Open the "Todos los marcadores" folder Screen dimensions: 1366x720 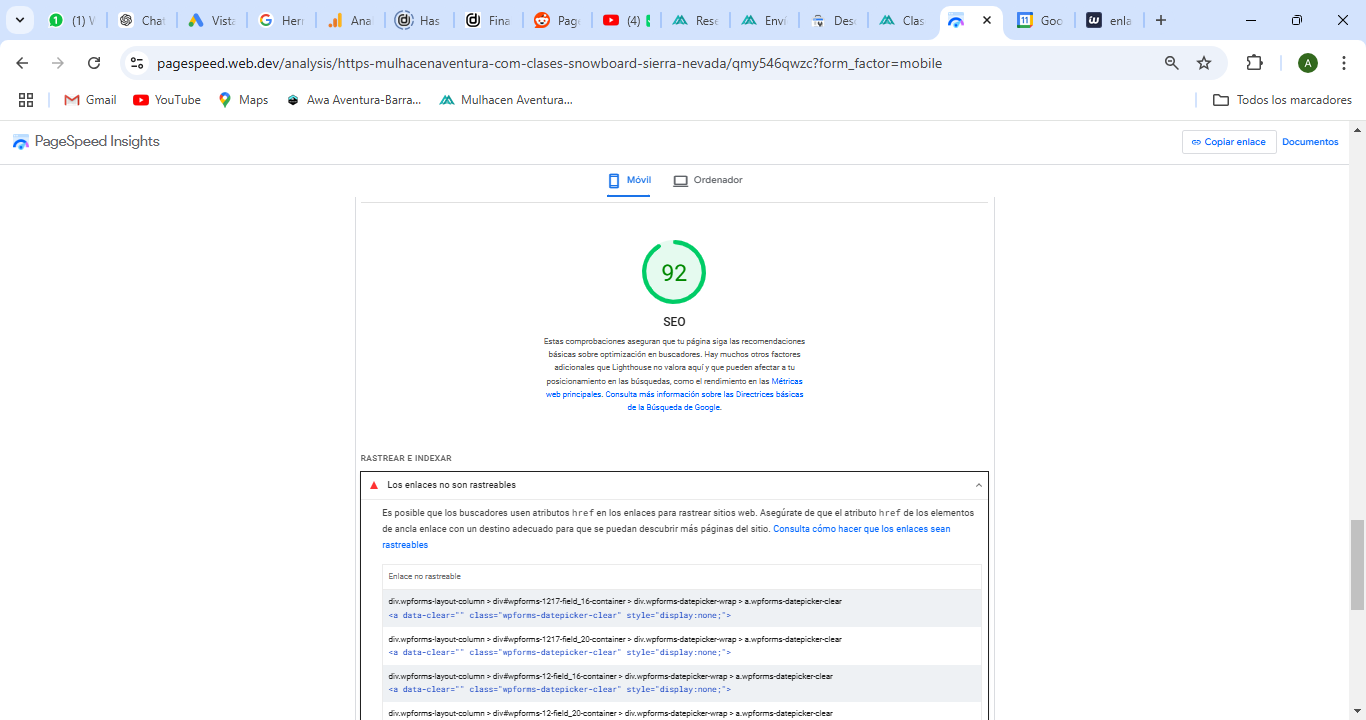[1282, 100]
